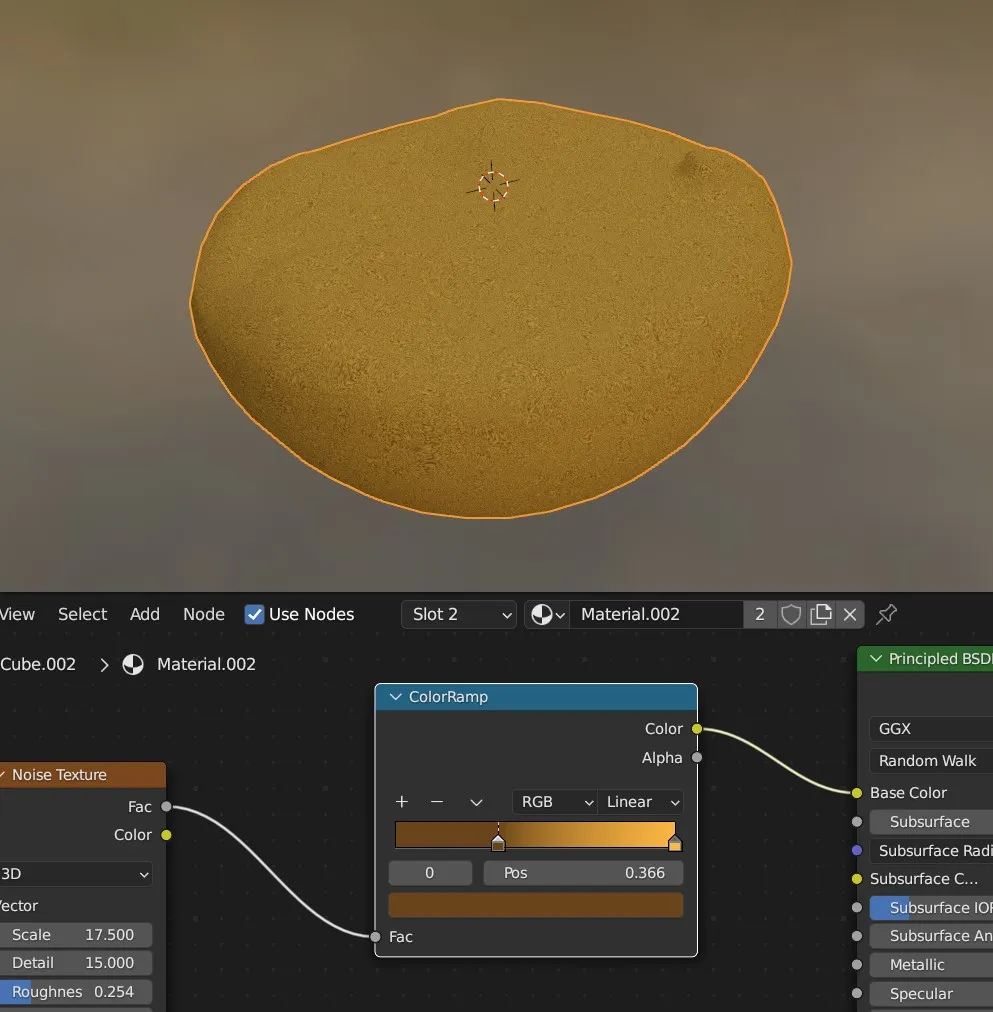The height and width of the screenshot is (1012, 993).
Task: Unlink Material.002 with the X icon
Action: click(850, 614)
